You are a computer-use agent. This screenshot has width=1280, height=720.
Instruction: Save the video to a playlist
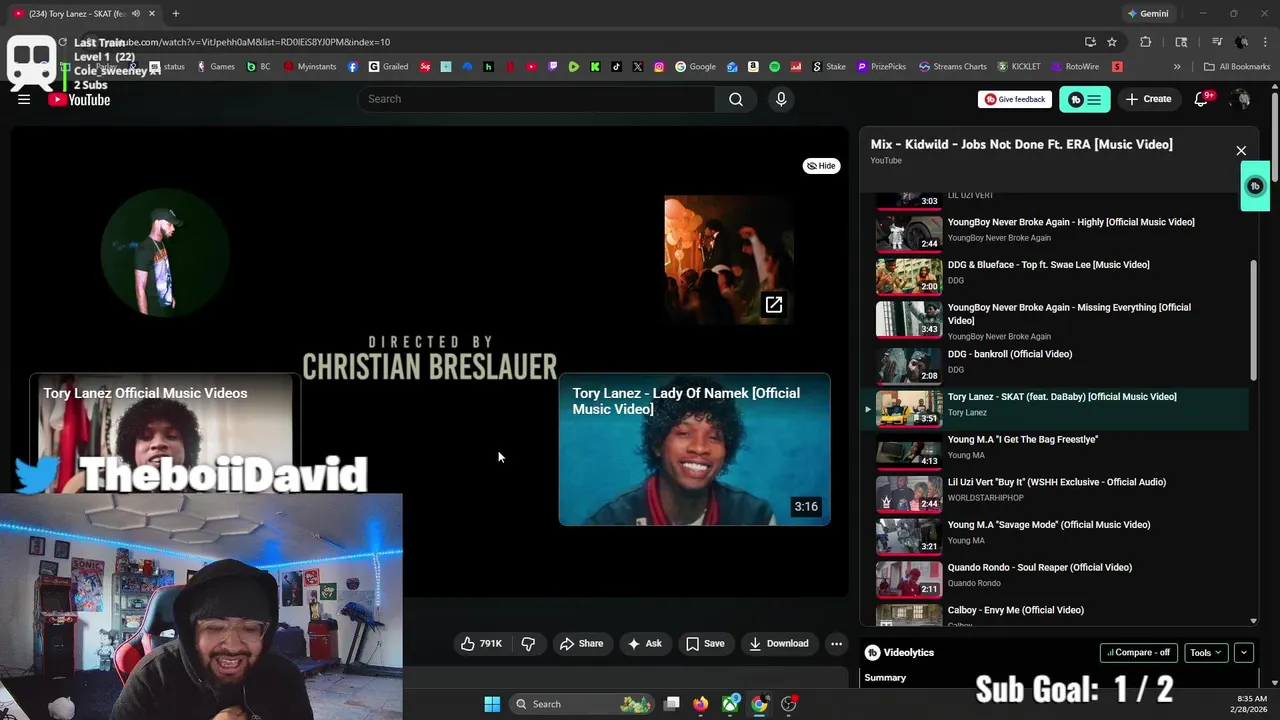[x=705, y=643]
